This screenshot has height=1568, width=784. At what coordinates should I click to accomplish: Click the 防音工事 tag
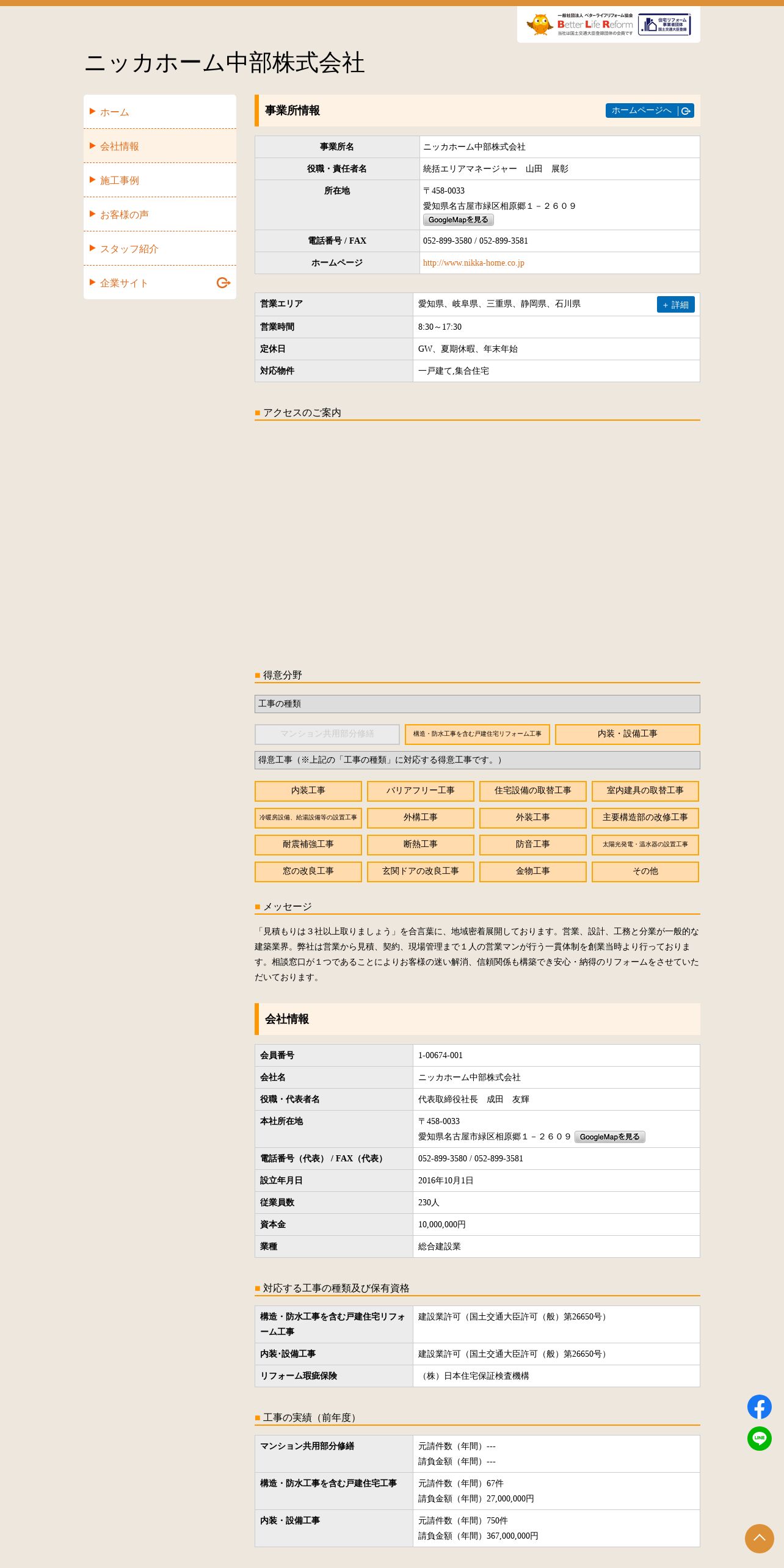tap(533, 844)
